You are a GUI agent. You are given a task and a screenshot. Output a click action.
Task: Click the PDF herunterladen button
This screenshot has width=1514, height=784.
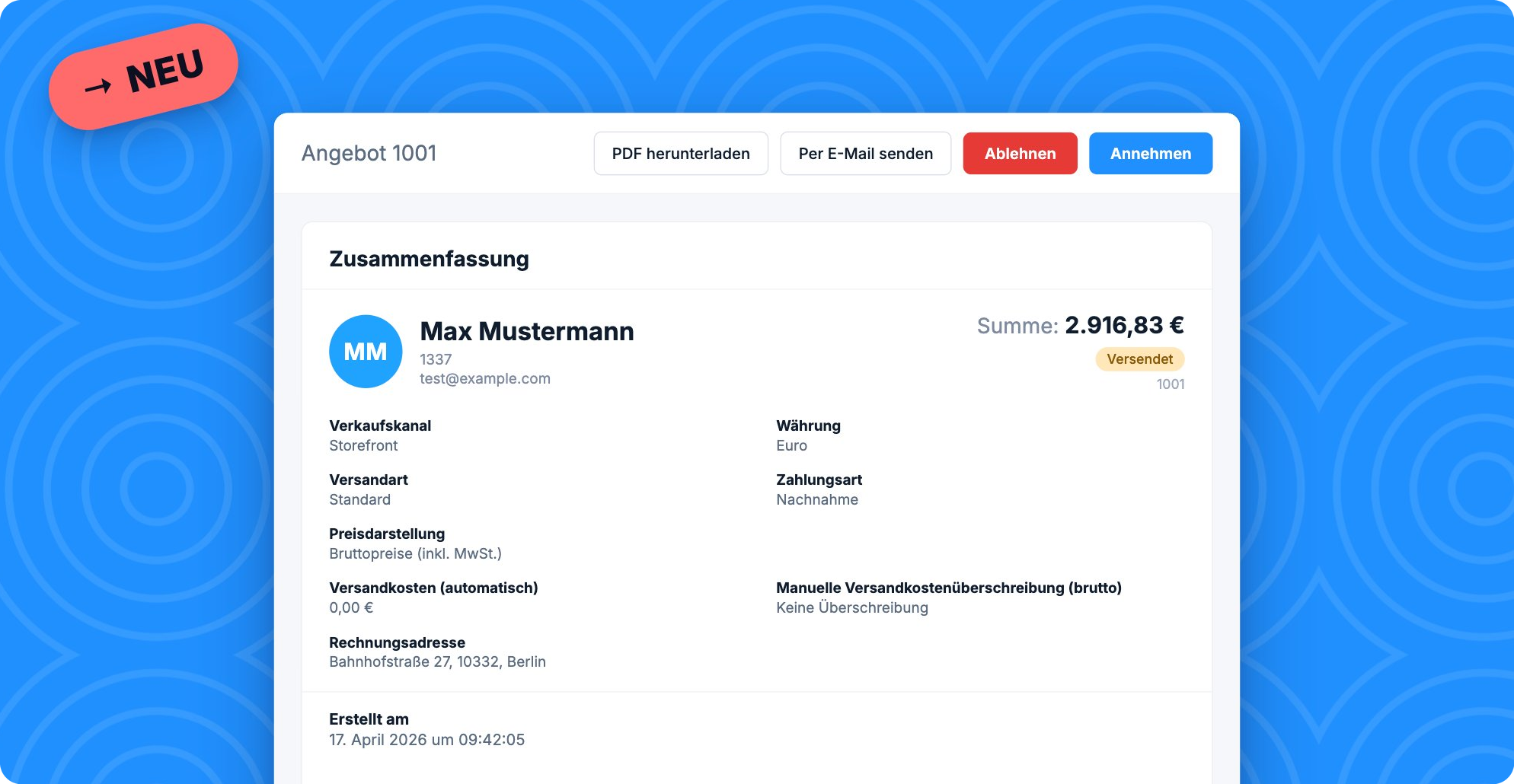pyautogui.click(x=681, y=154)
